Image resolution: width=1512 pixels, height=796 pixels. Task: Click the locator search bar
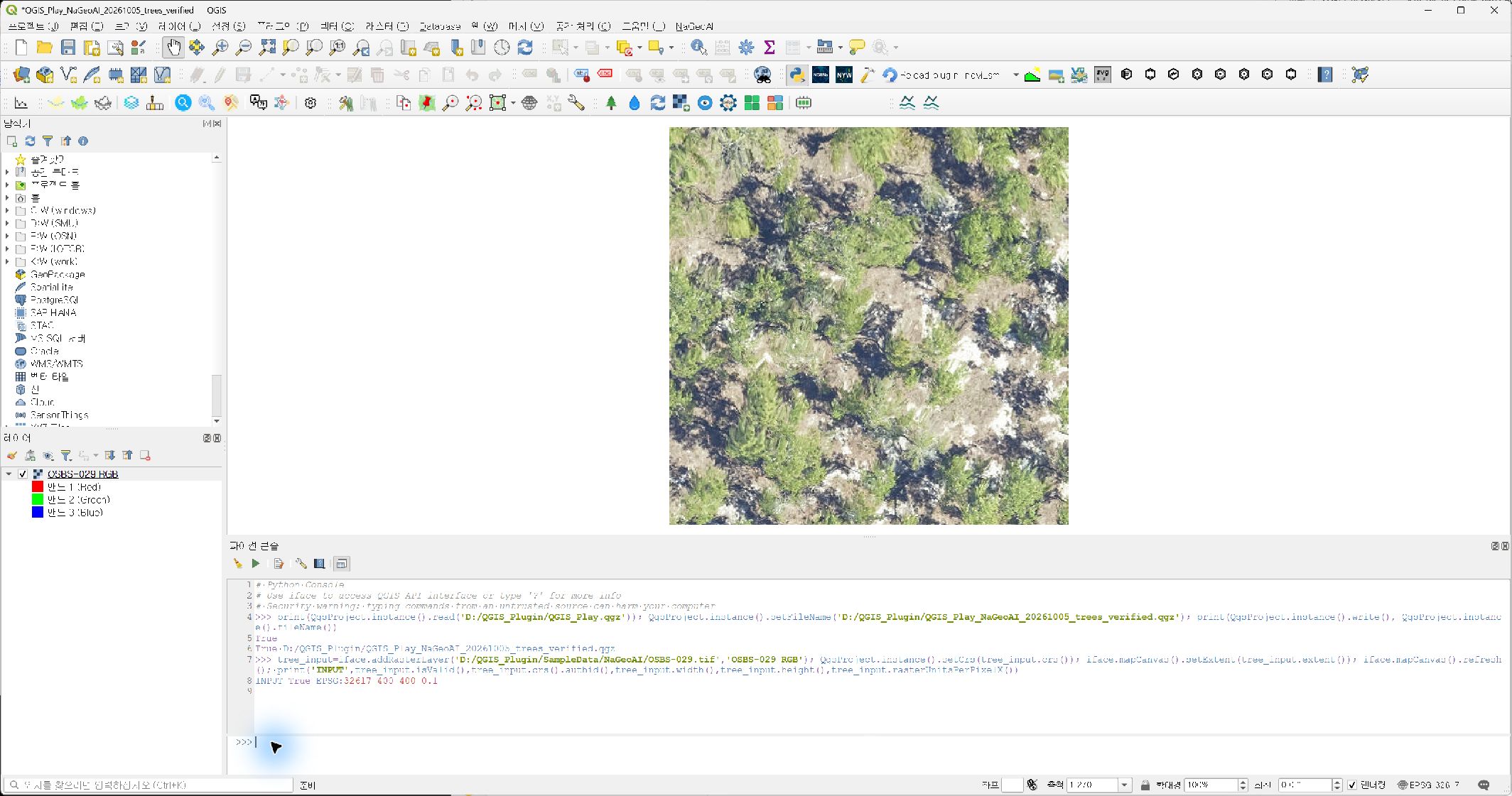pyautogui.click(x=148, y=785)
